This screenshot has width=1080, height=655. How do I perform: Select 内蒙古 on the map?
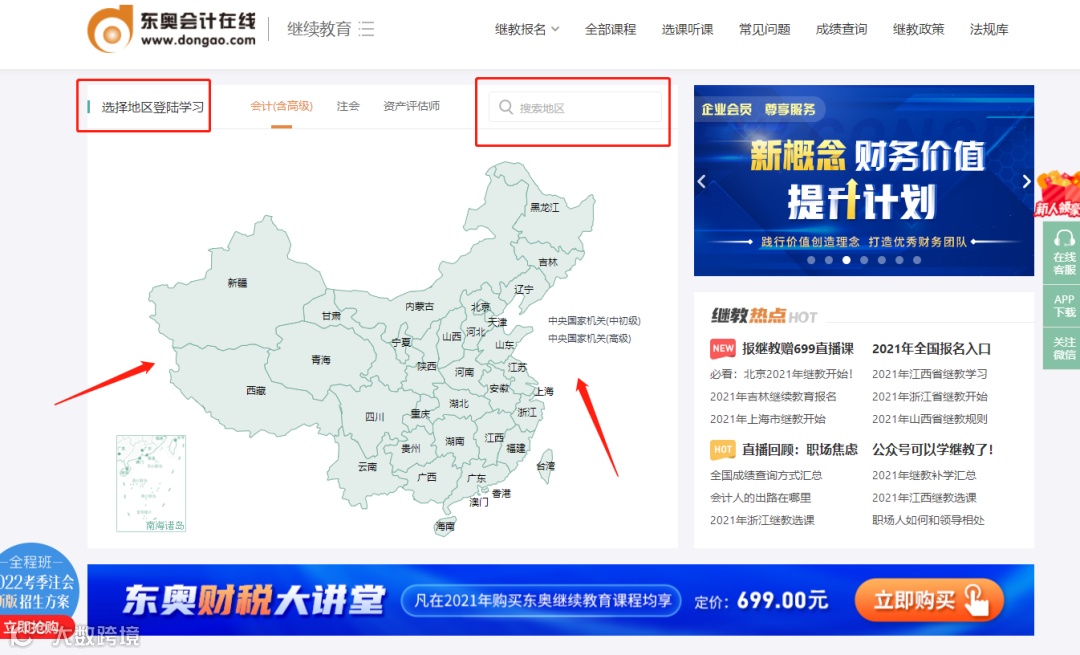pos(419,306)
